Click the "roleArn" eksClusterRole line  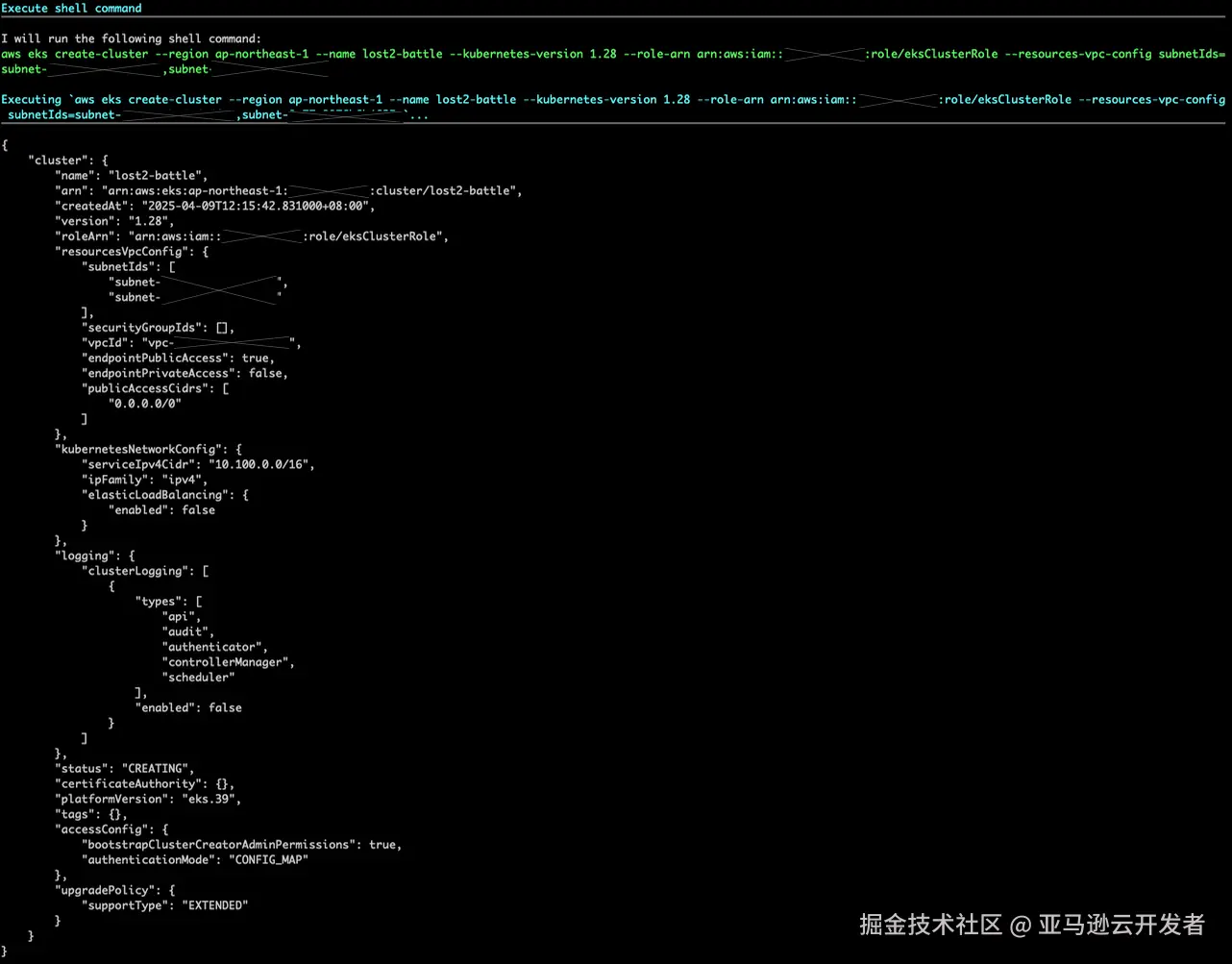(252, 236)
